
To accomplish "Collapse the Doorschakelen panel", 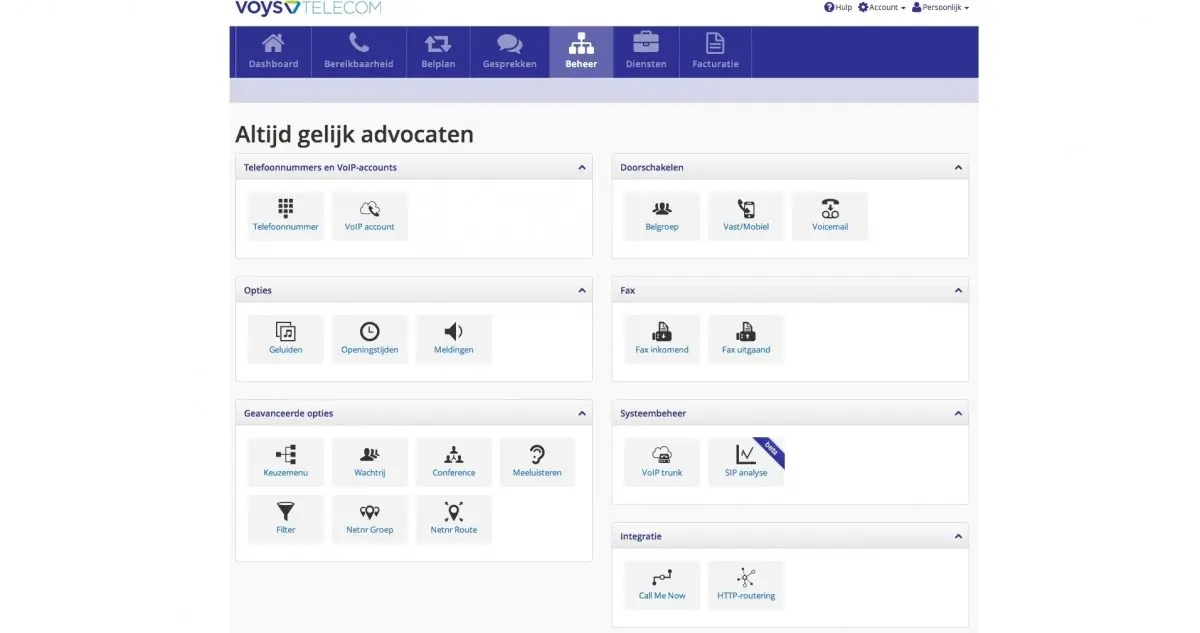I will click(x=958, y=168).
